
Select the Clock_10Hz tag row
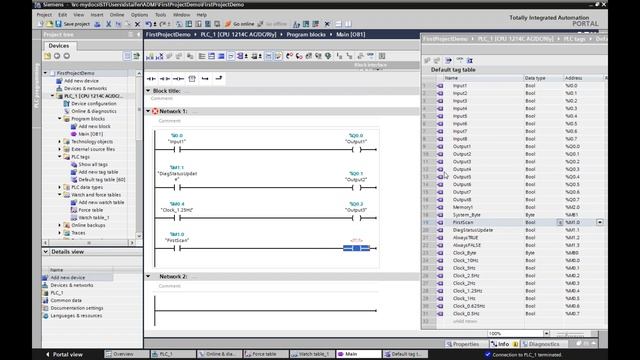coord(513,260)
